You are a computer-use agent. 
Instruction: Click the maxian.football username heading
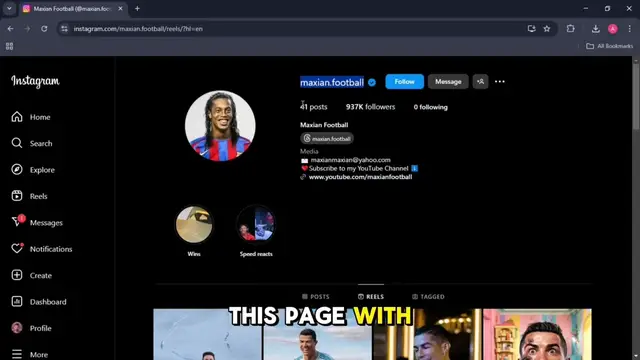tap(332, 82)
